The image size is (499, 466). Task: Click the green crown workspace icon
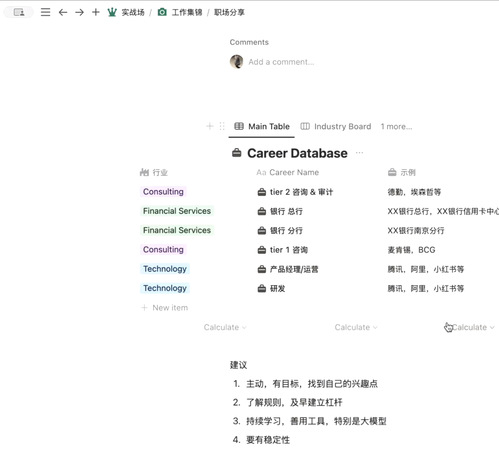(x=112, y=12)
